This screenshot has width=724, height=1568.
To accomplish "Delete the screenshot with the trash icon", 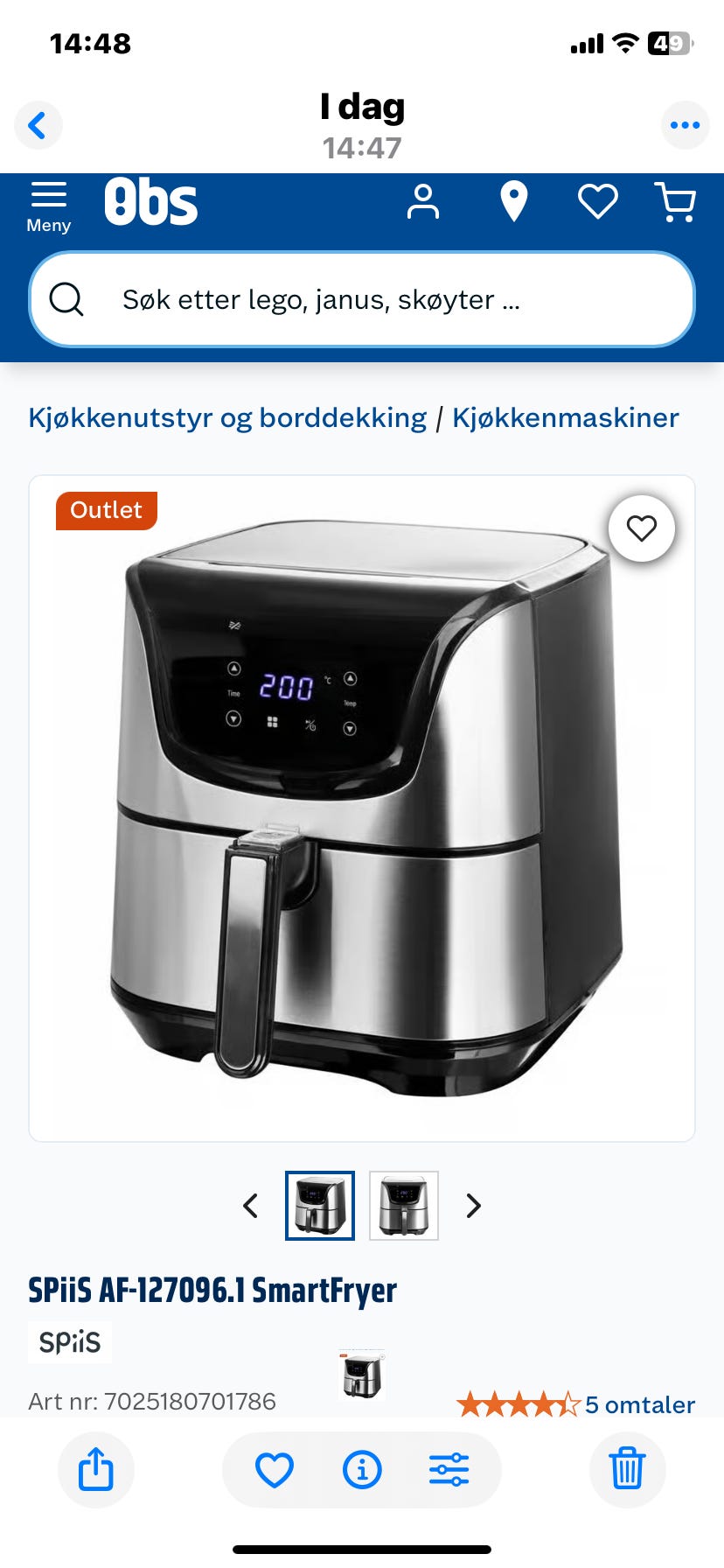I will point(627,1469).
